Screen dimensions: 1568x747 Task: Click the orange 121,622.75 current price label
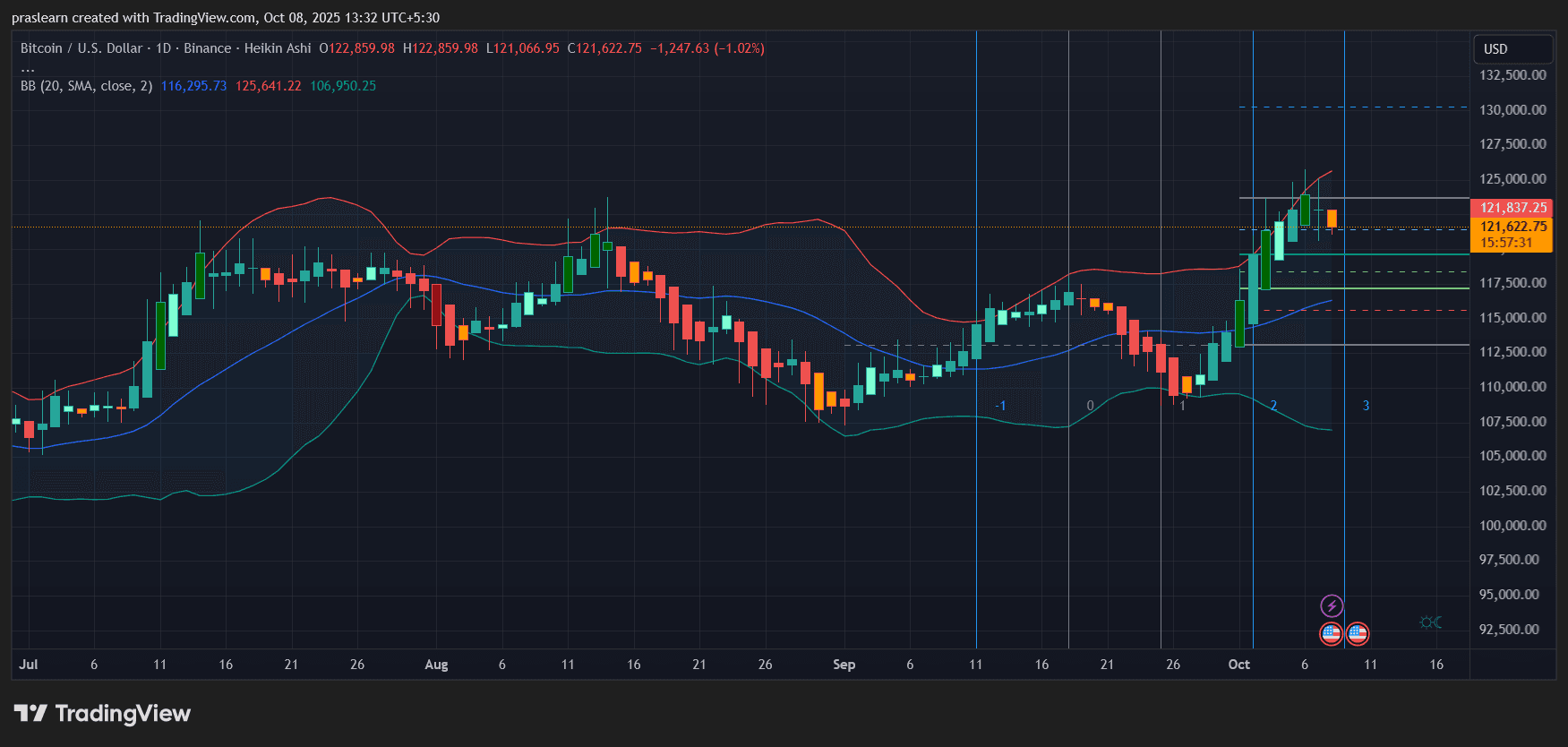coord(1512,227)
